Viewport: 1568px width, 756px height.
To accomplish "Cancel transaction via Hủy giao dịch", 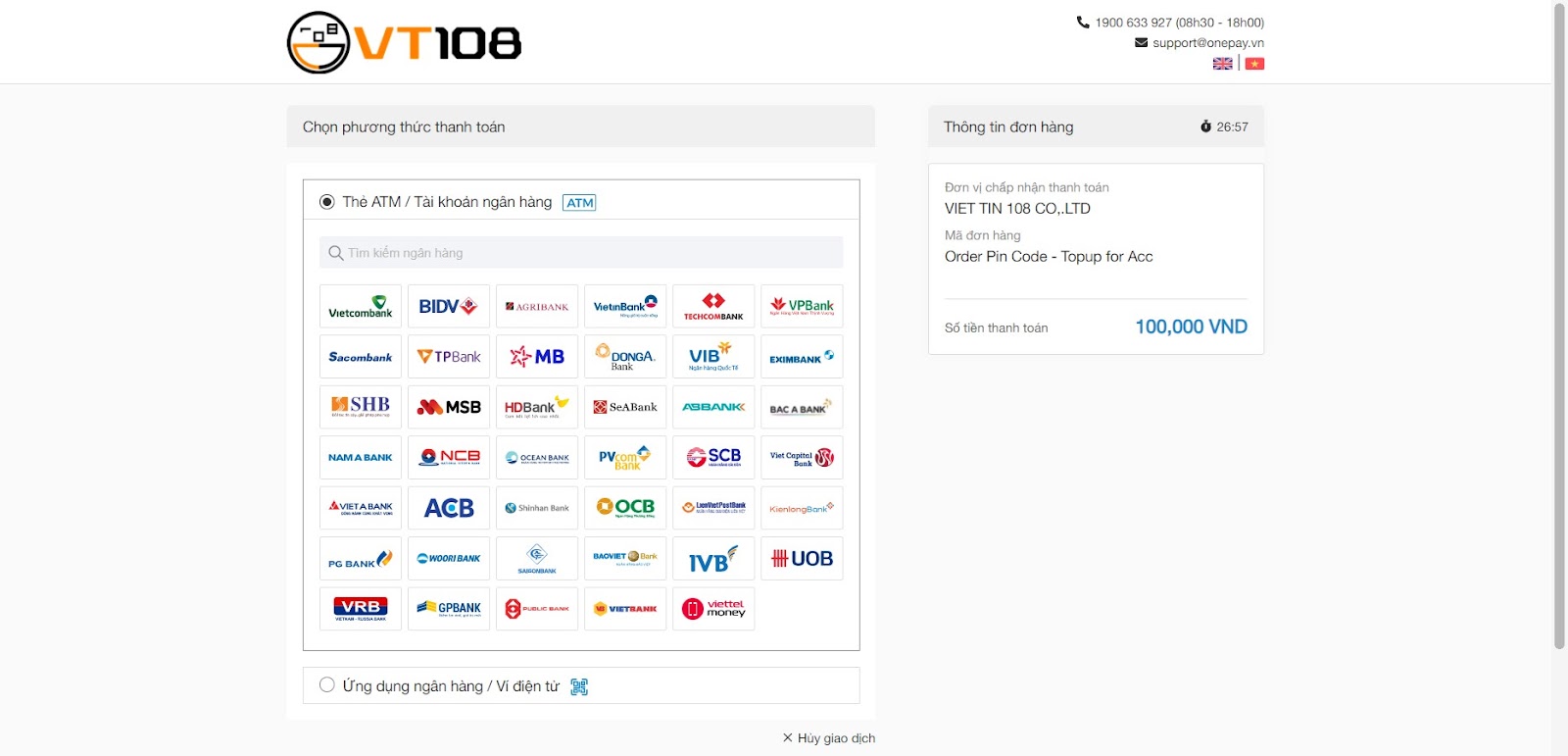I will [829, 738].
